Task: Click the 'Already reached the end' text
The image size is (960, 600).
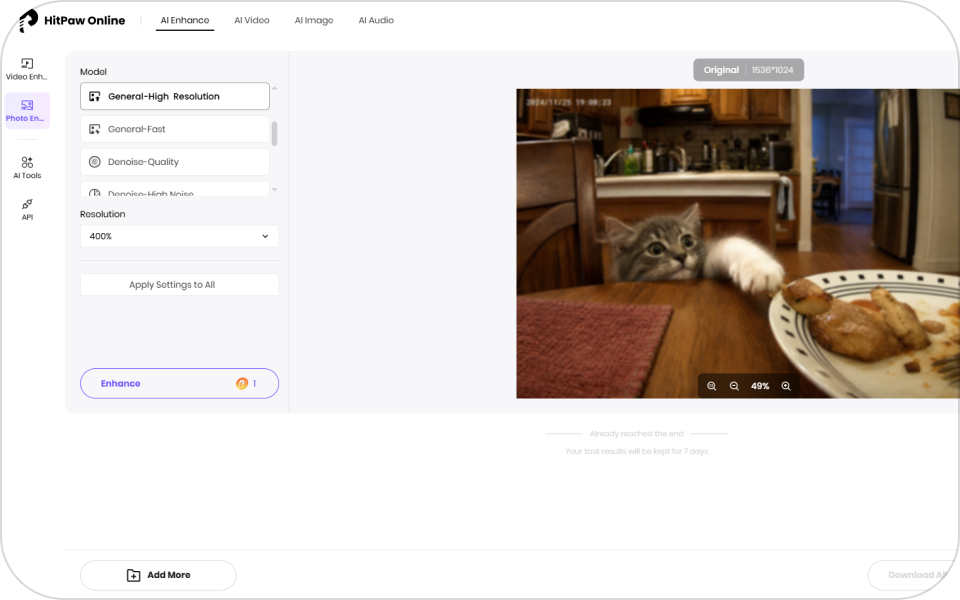Action: tap(636, 433)
